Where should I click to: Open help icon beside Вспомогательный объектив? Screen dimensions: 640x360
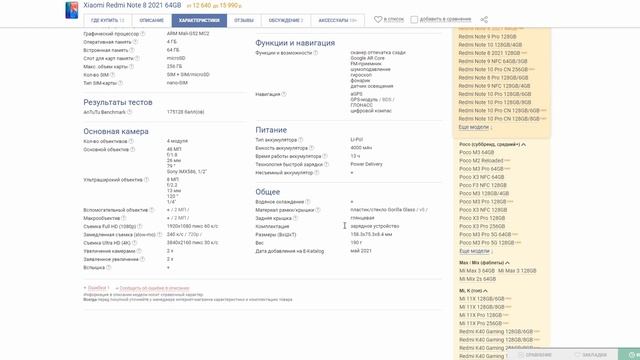pos(151,210)
